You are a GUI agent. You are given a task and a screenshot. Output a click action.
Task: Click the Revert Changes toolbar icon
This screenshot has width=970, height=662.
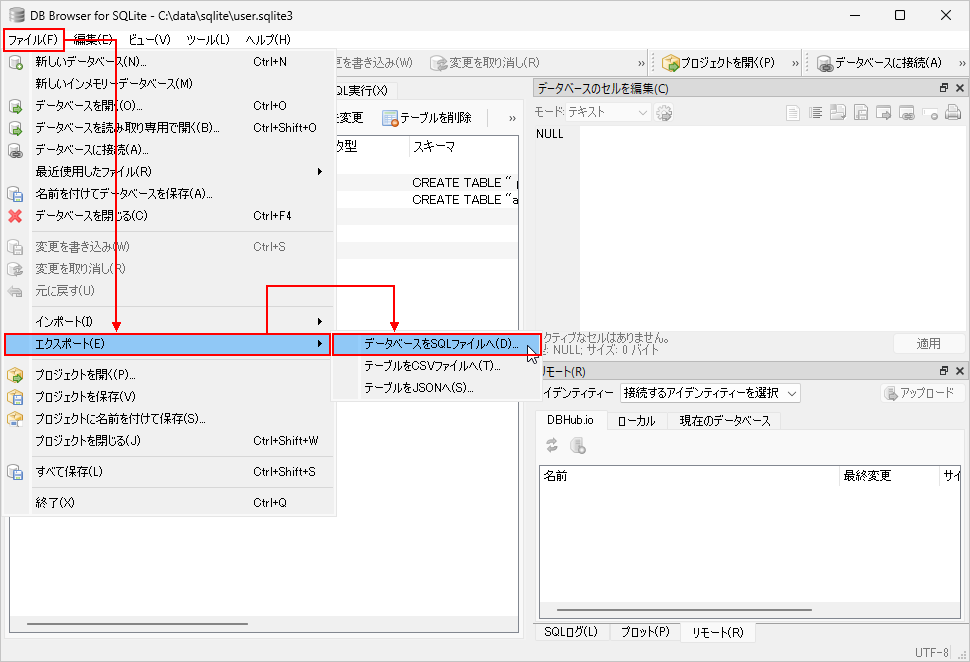click(438, 63)
